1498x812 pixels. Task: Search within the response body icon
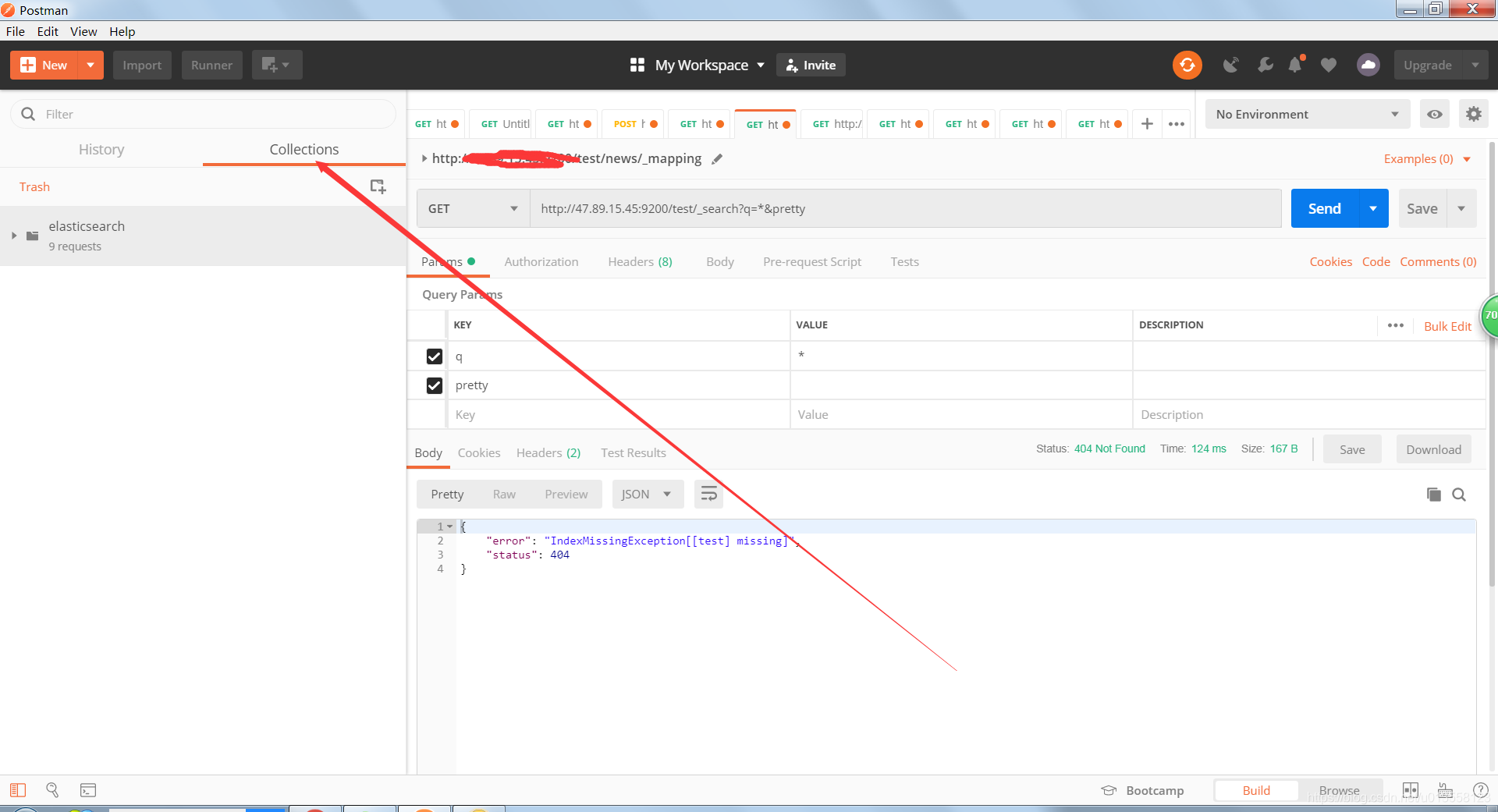1459,494
